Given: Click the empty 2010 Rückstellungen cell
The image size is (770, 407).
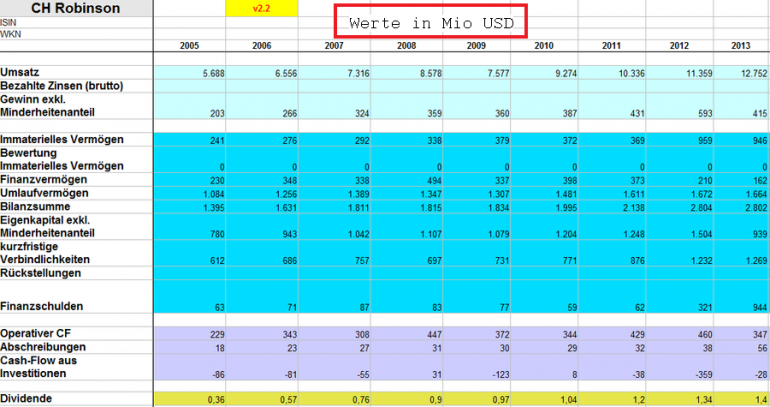Looking at the screenshot, I should tap(544, 273).
